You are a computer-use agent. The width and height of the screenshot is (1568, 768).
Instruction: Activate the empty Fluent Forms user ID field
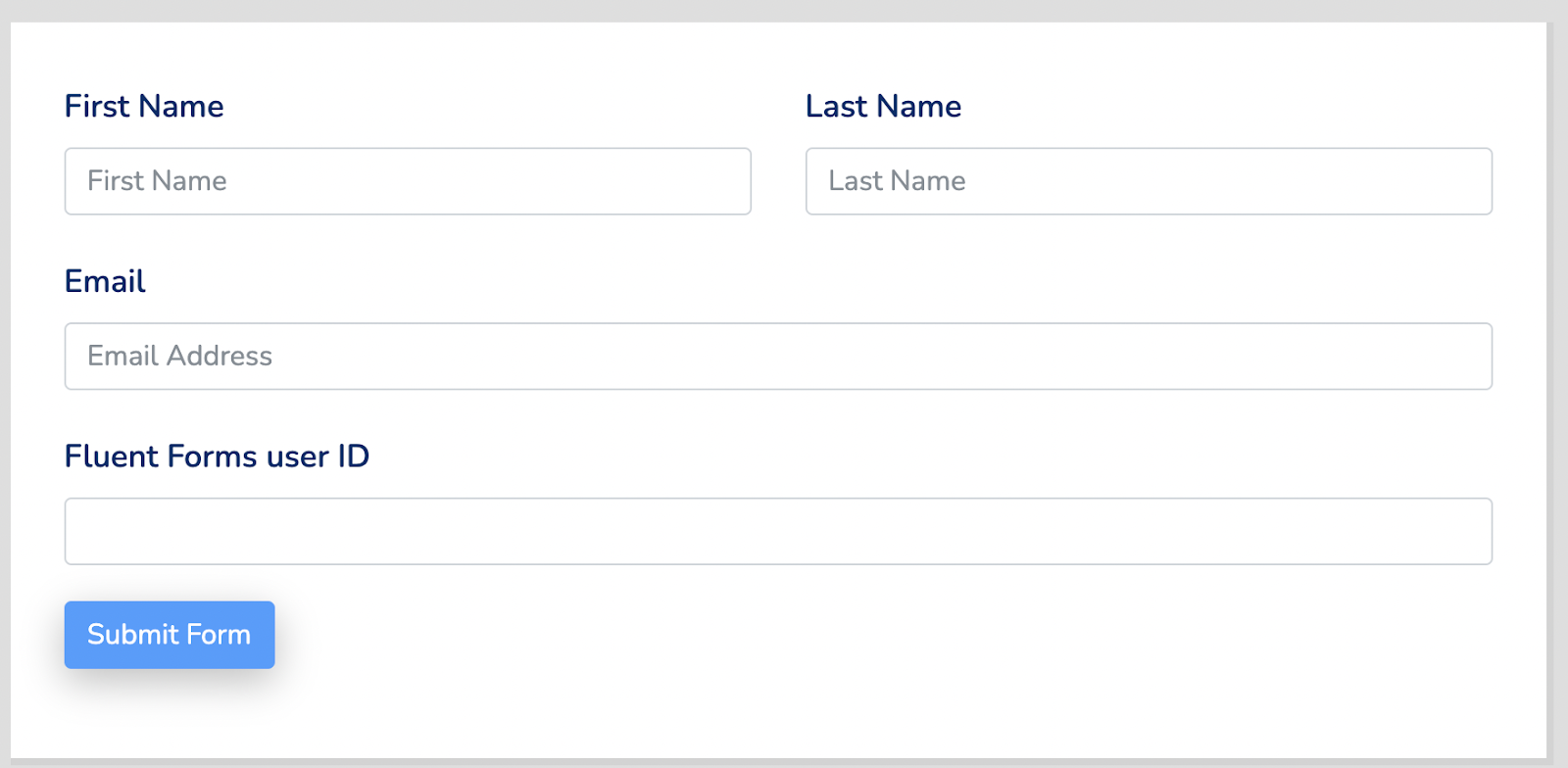(x=778, y=532)
